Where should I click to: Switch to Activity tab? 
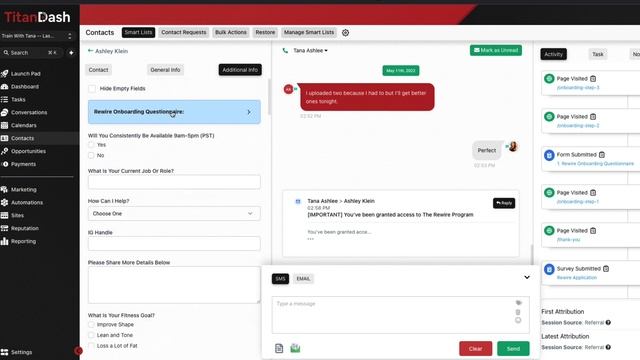click(553, 54)
